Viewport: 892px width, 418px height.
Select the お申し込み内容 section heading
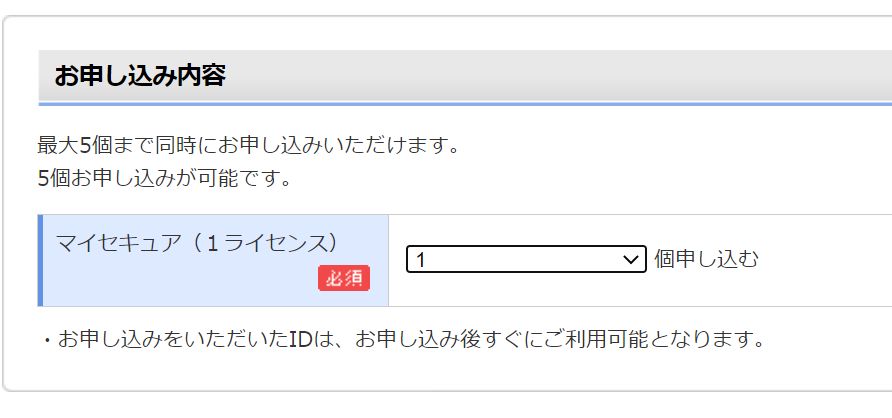140,76
